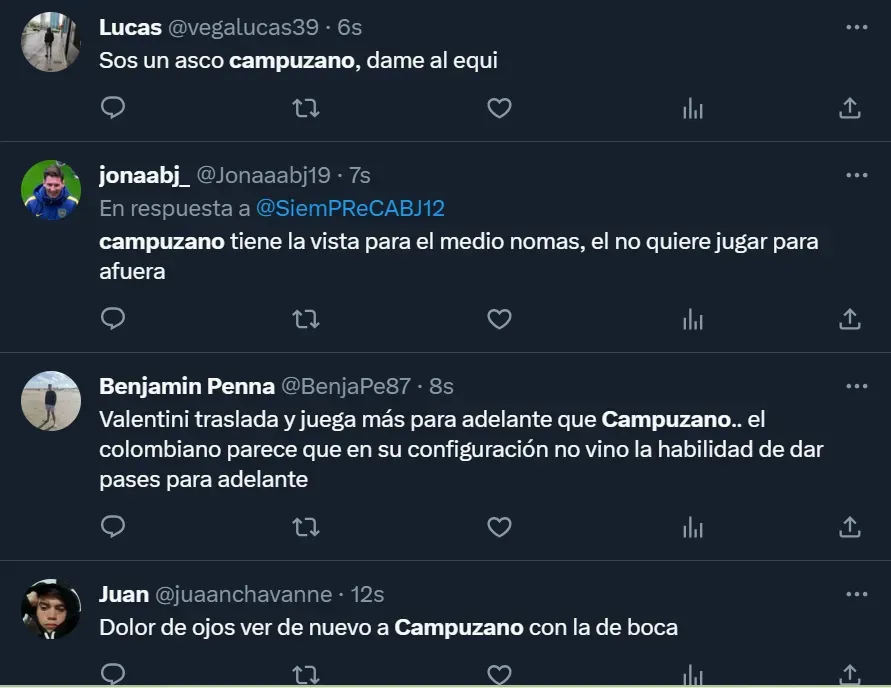Retweet Lucas's Campuzano tweet

pyautogui.click(x=305, y=108)
